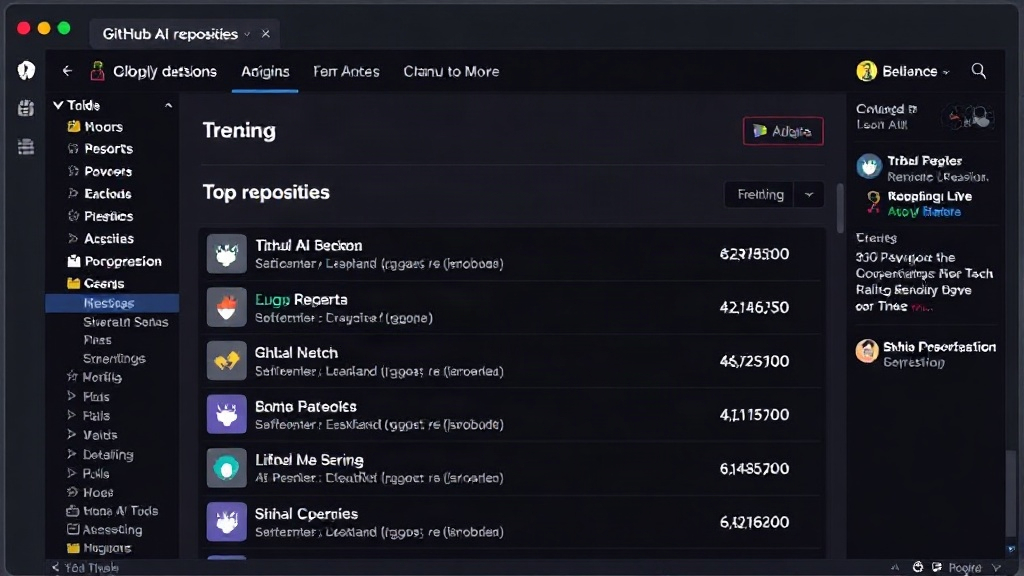This screenshot has width=1024, height=576.
Task: Select the GitHub AI reposities window tab
Action: coord(184,34)
